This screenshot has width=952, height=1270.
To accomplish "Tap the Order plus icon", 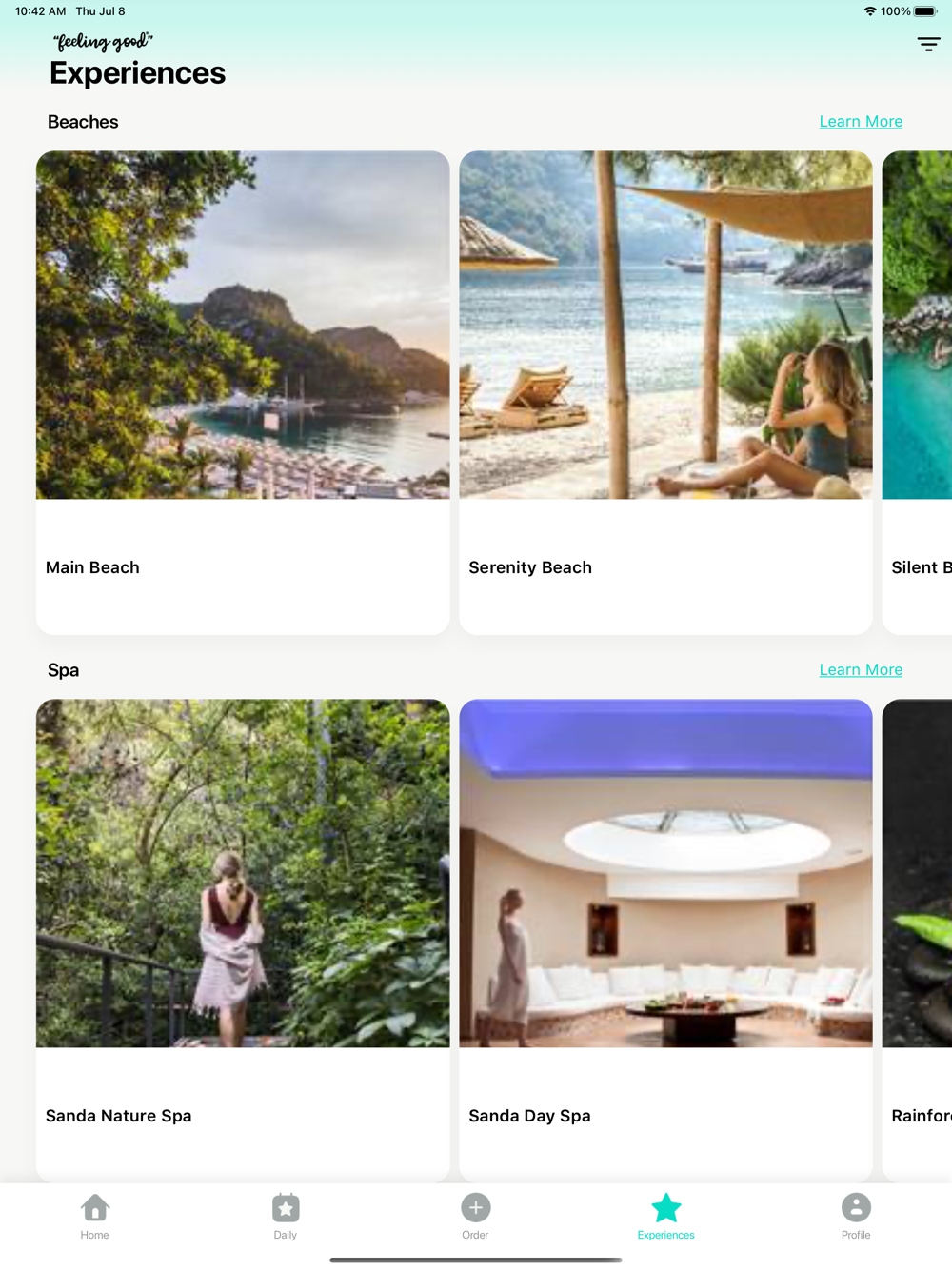I will coord(476,1207).
